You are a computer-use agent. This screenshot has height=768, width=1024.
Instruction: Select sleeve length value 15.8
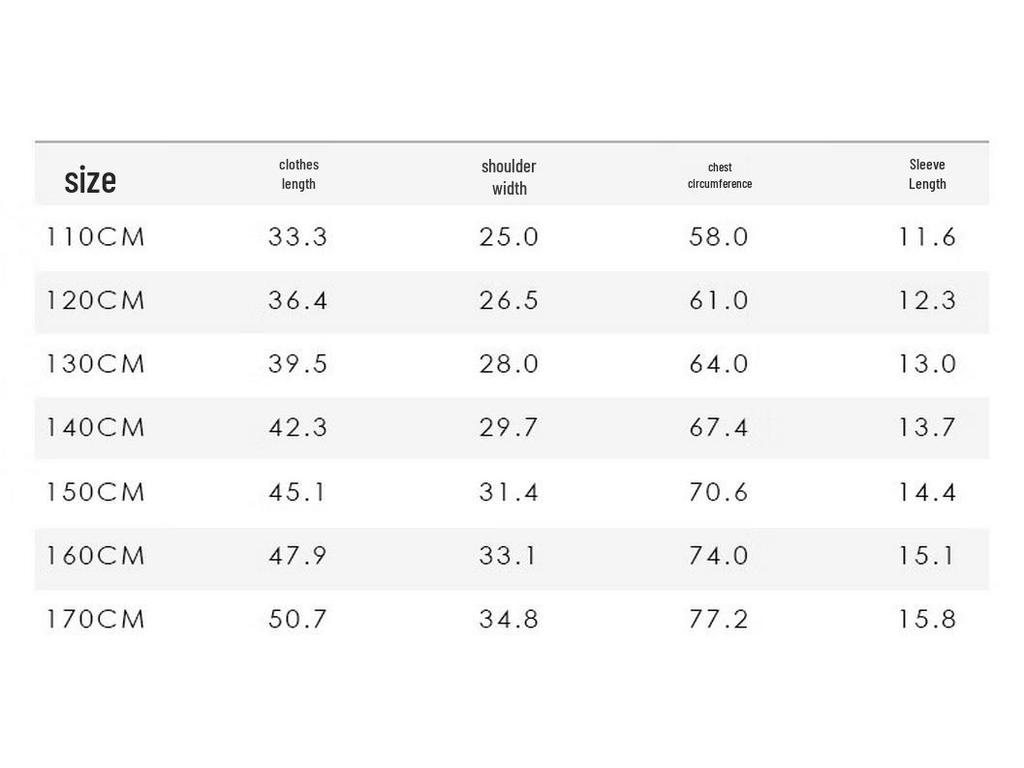tap(927, 619)
